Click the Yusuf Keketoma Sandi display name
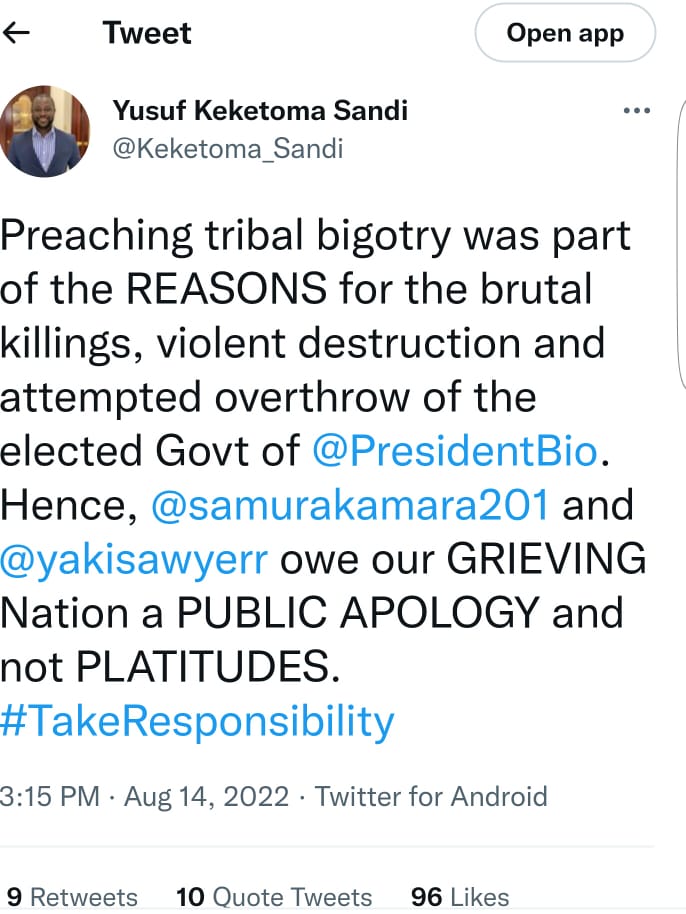Image resolution: width=686 pixels, height=914 pixels. coord(260,110)
